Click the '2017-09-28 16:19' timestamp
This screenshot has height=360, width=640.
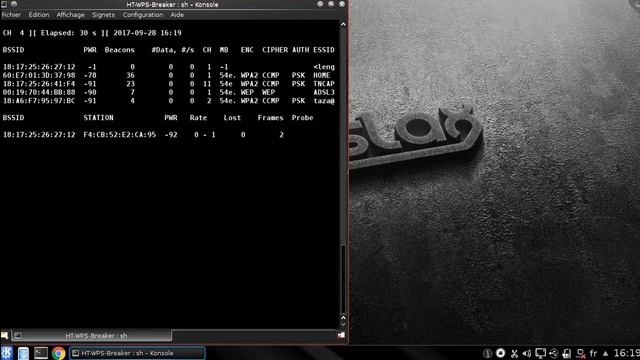(x=147, y=33)
